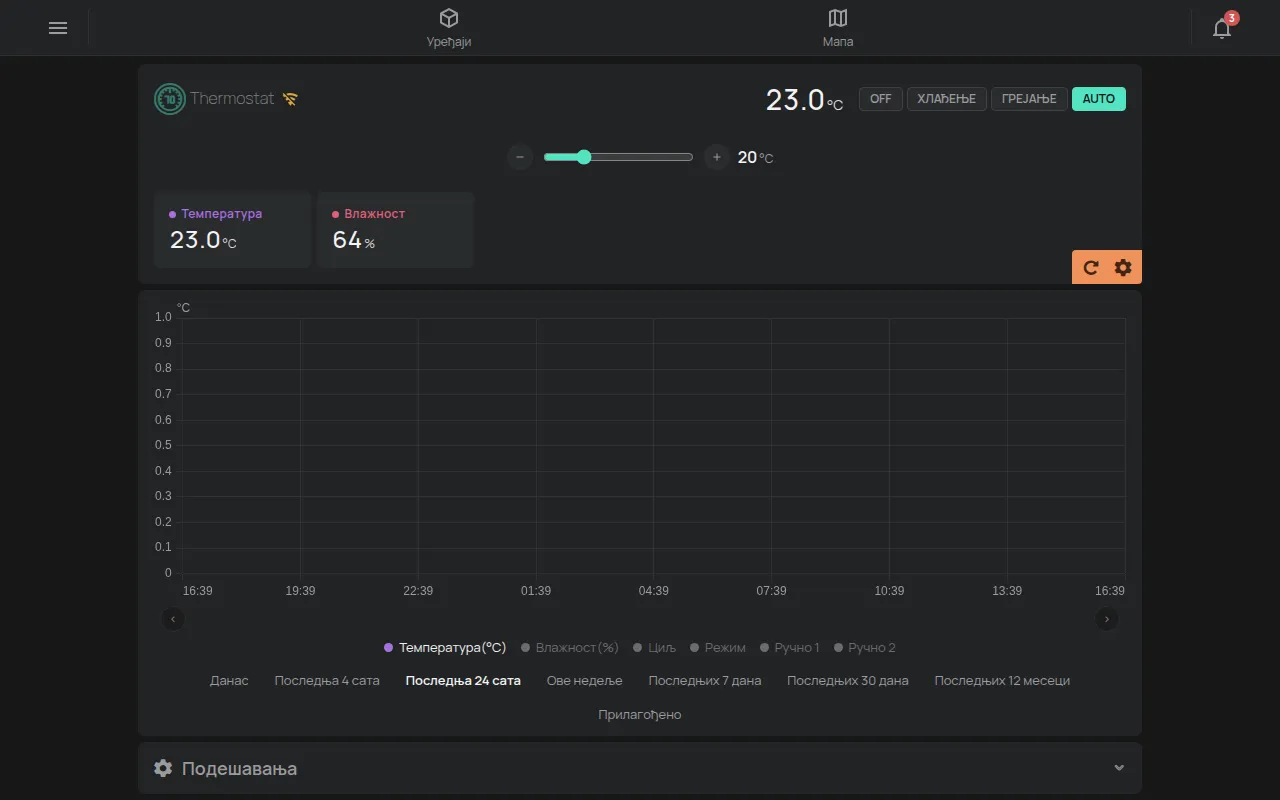Open the notifications bell
The height and width of the screenshot is (800, 1280).
coord(1222,28)
